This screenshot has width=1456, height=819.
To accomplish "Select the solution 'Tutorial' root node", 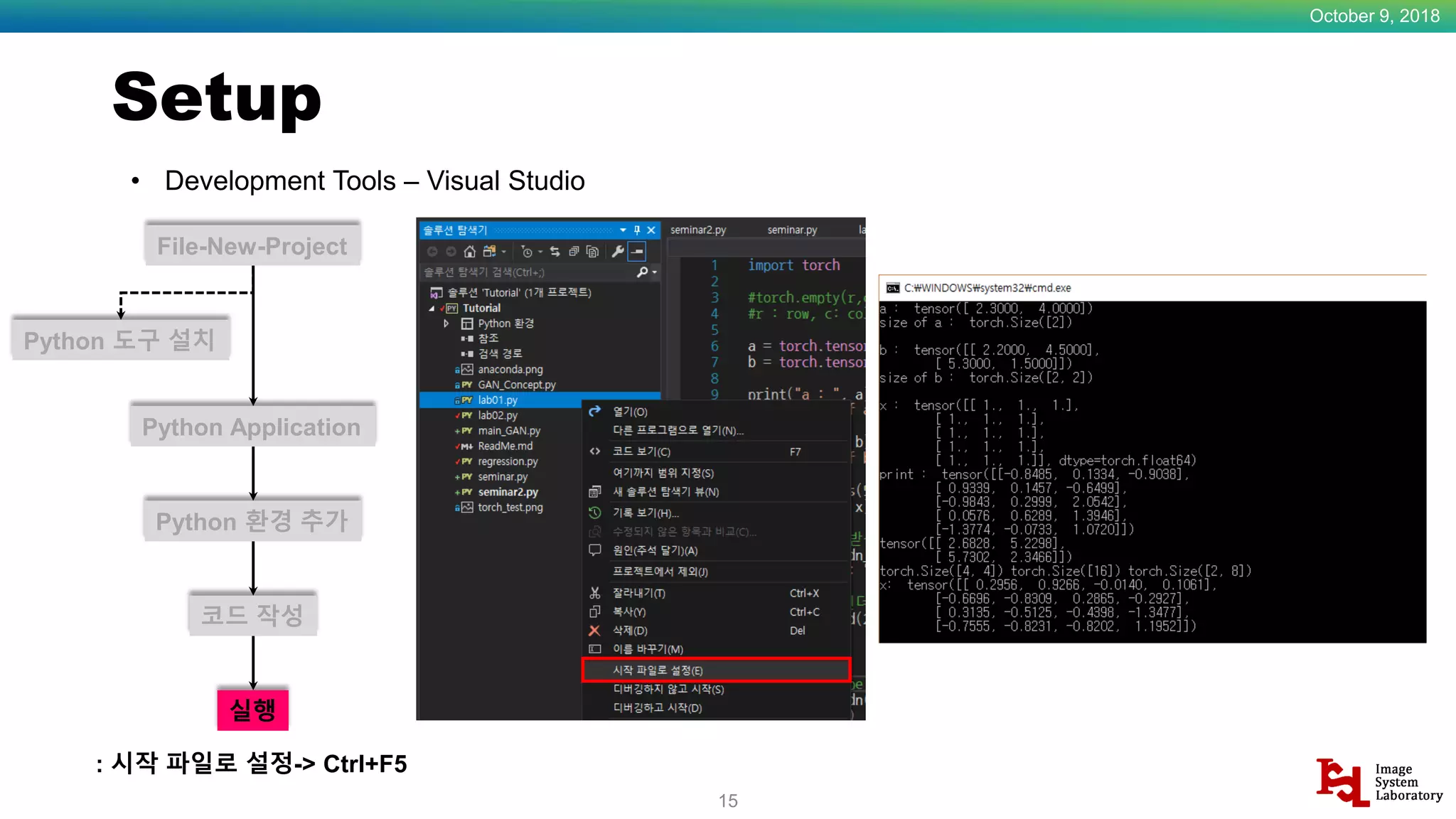I will click(510, 293).
